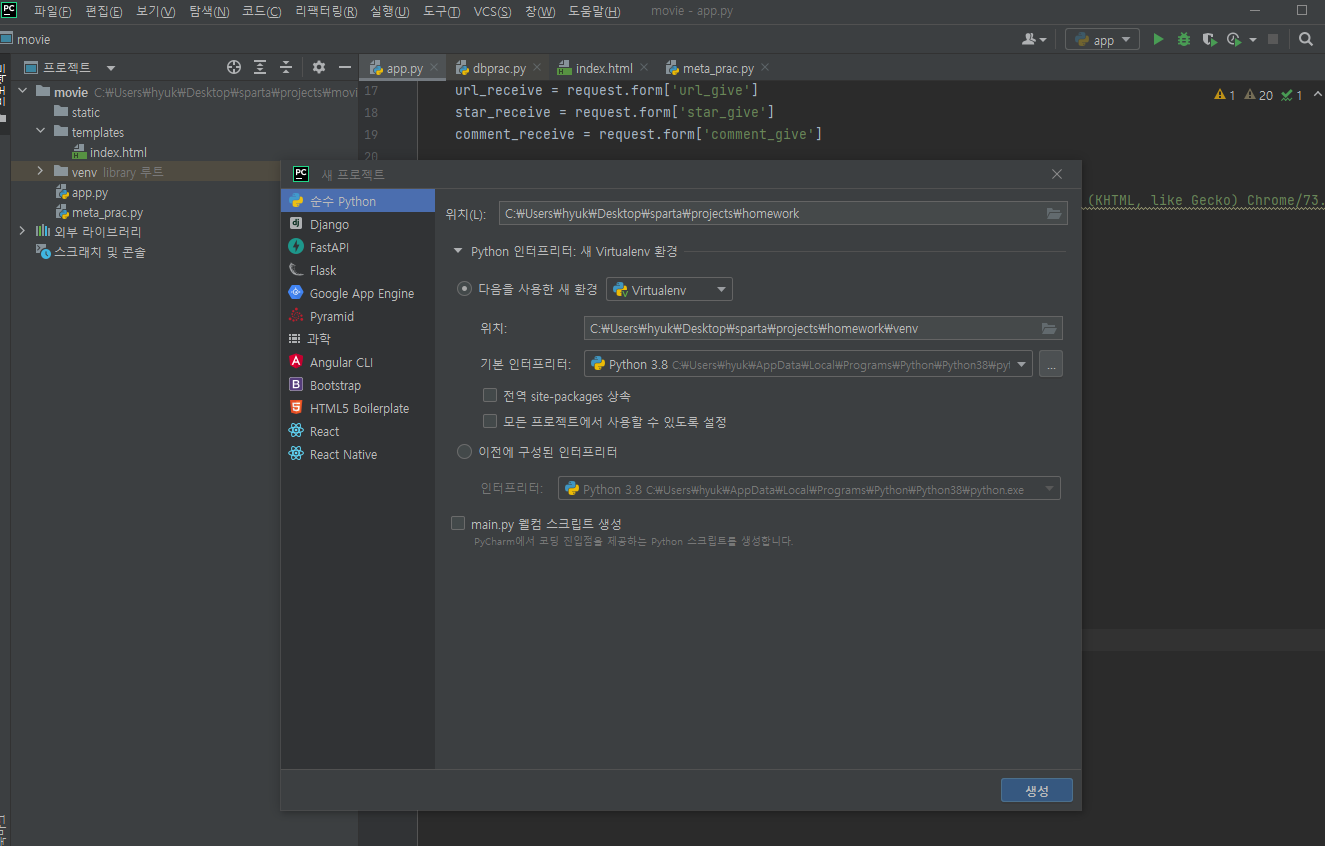
Task: Collapse the Python 인터프리터 section triangle
Action: 458,252
